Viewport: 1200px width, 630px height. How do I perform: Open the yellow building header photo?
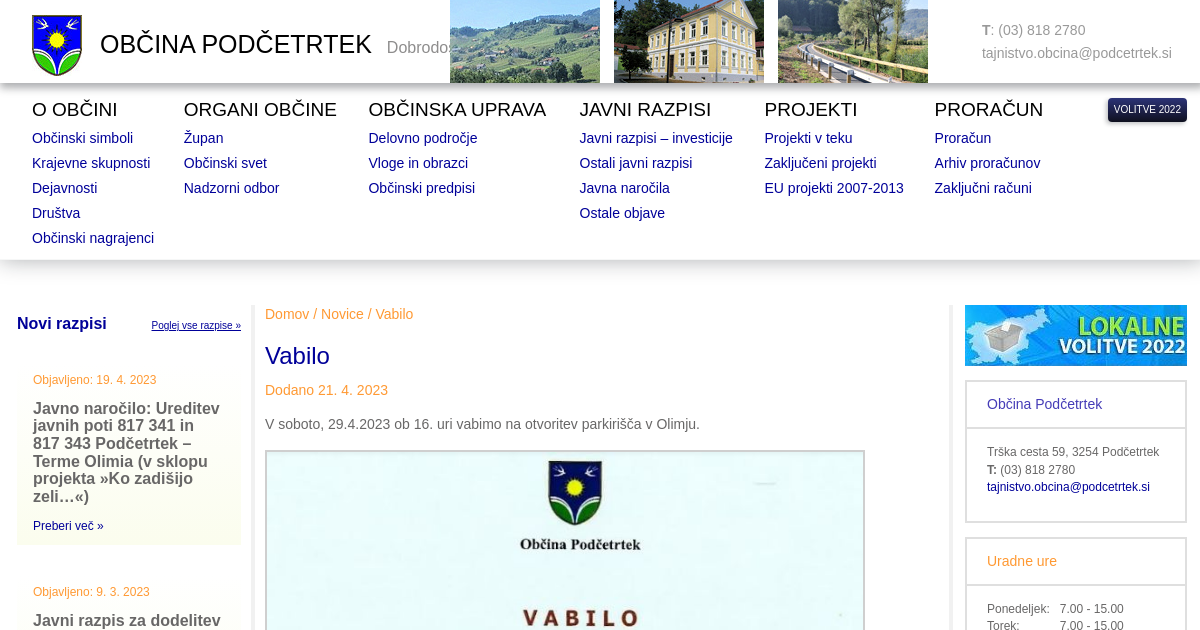pyautogui.click(x=688, y=41)
